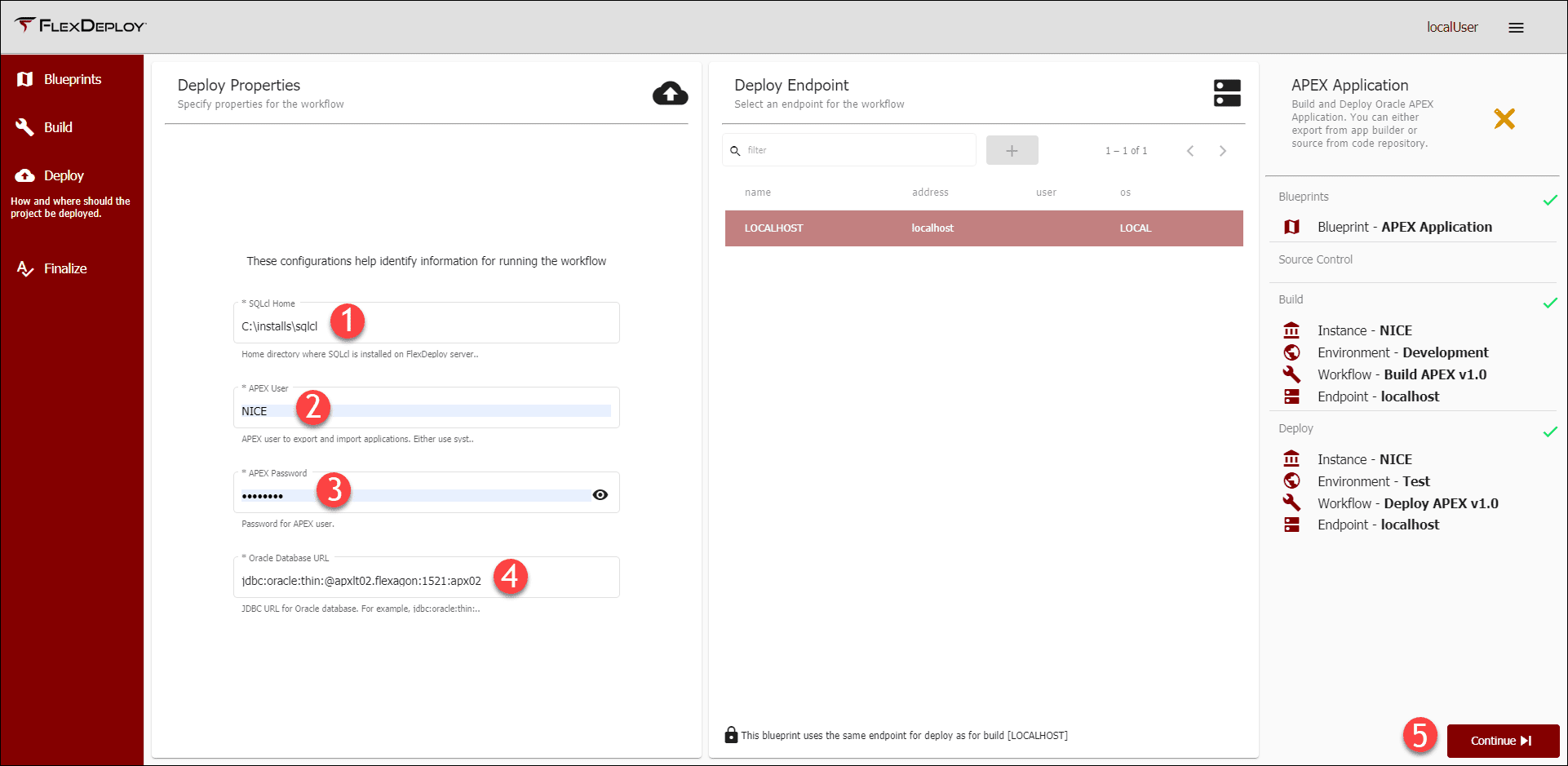
Task: Click the localUser account name
Action: [x=1452, y=28]
